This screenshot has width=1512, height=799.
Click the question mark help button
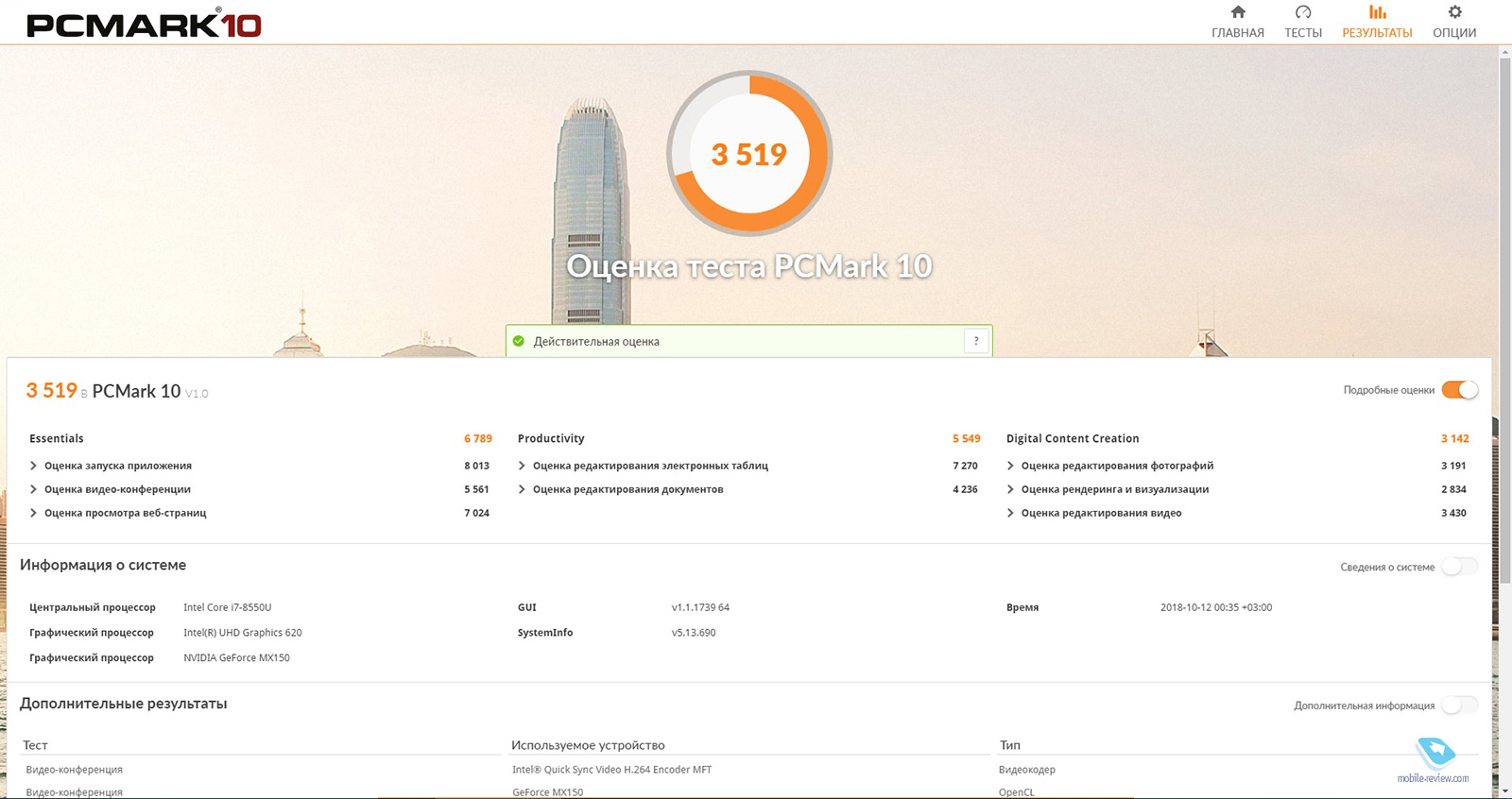coord(976,341)
